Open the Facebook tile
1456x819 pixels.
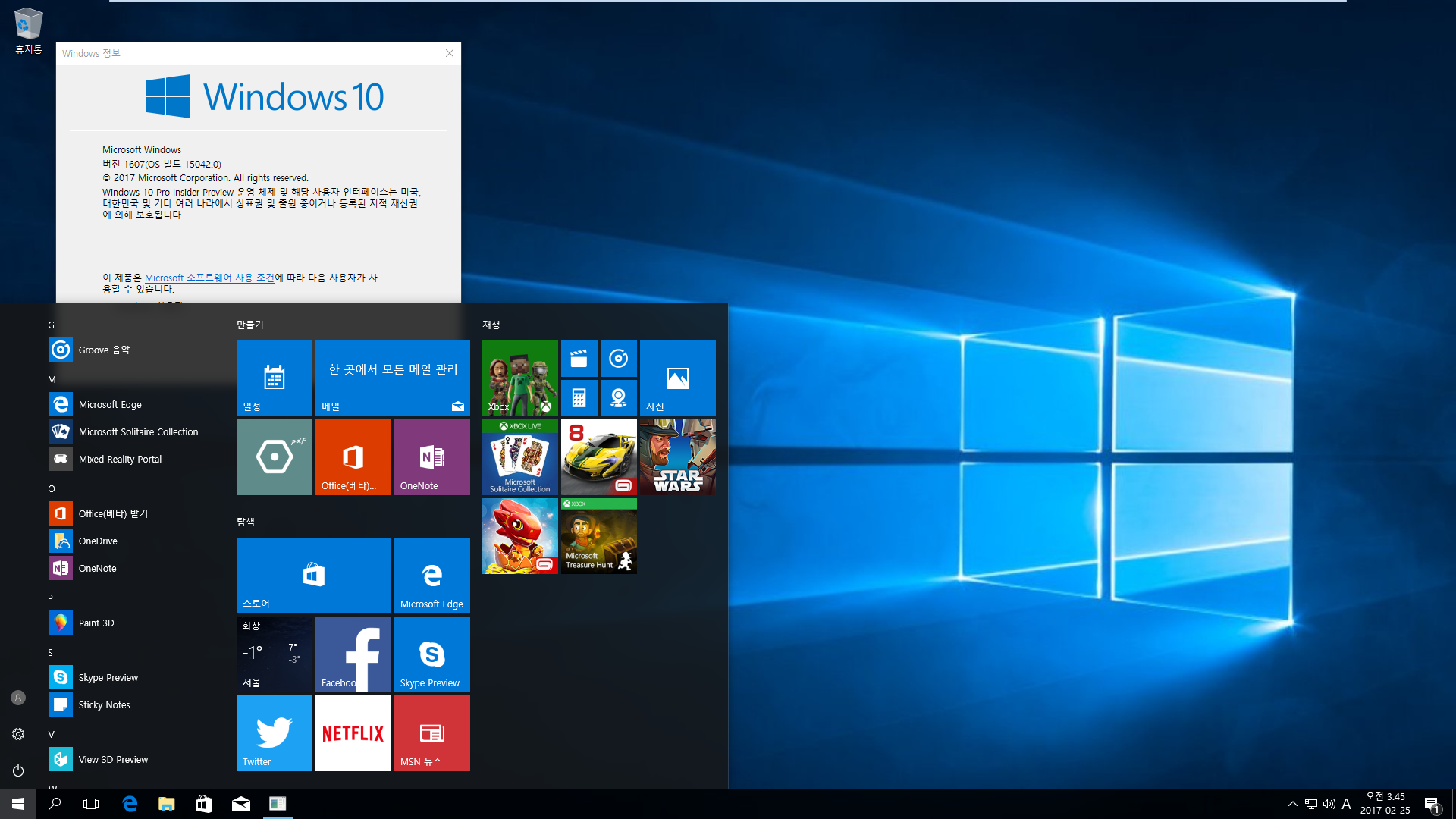pyautogui.click(x=353, y=654)
